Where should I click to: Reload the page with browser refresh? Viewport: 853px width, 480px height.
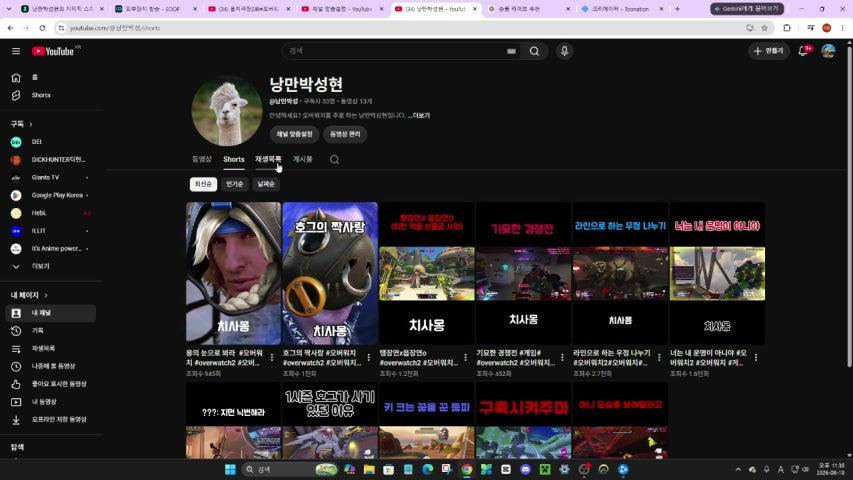(42, 28)
